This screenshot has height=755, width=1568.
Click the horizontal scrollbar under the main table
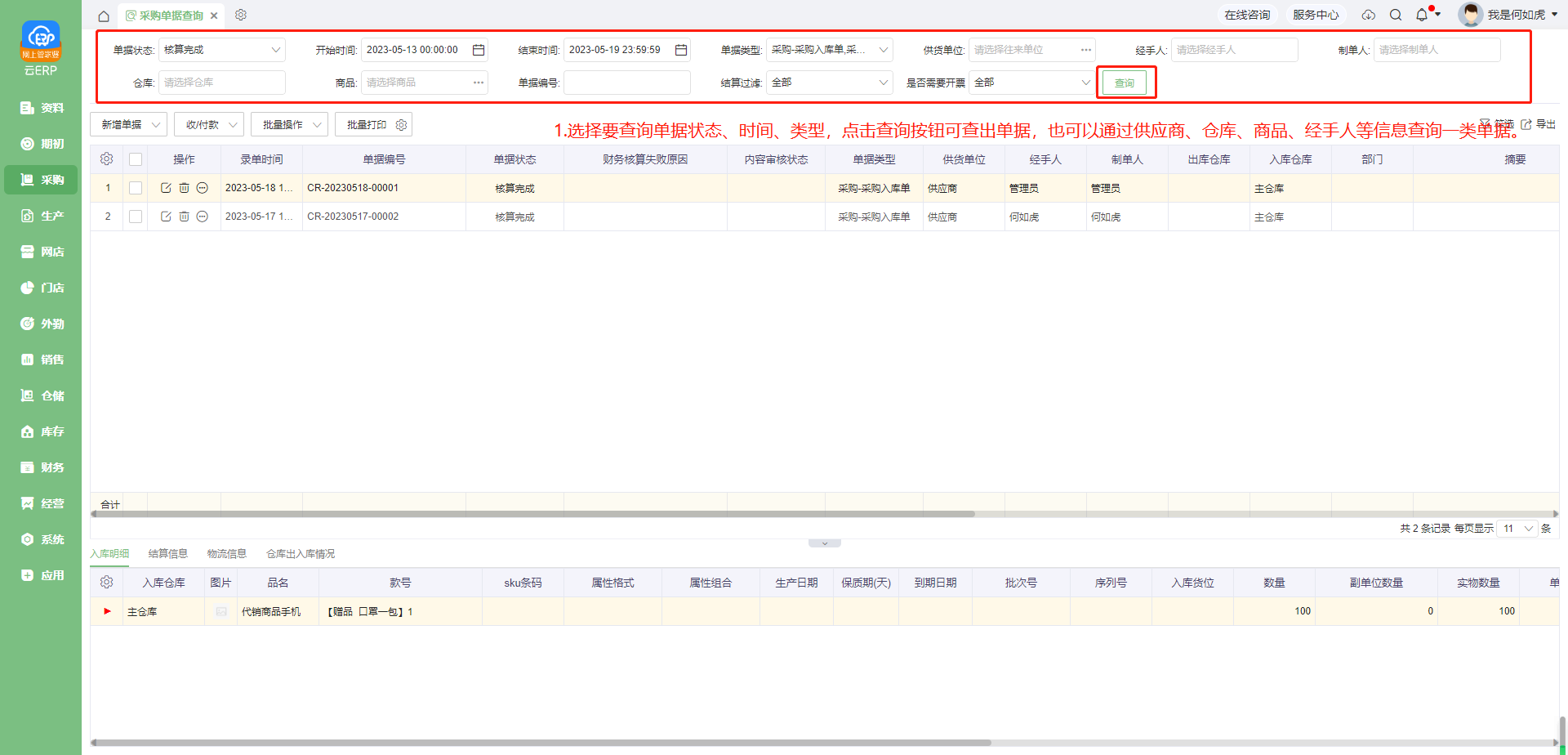pyautogui.click(x=532, y=514)
